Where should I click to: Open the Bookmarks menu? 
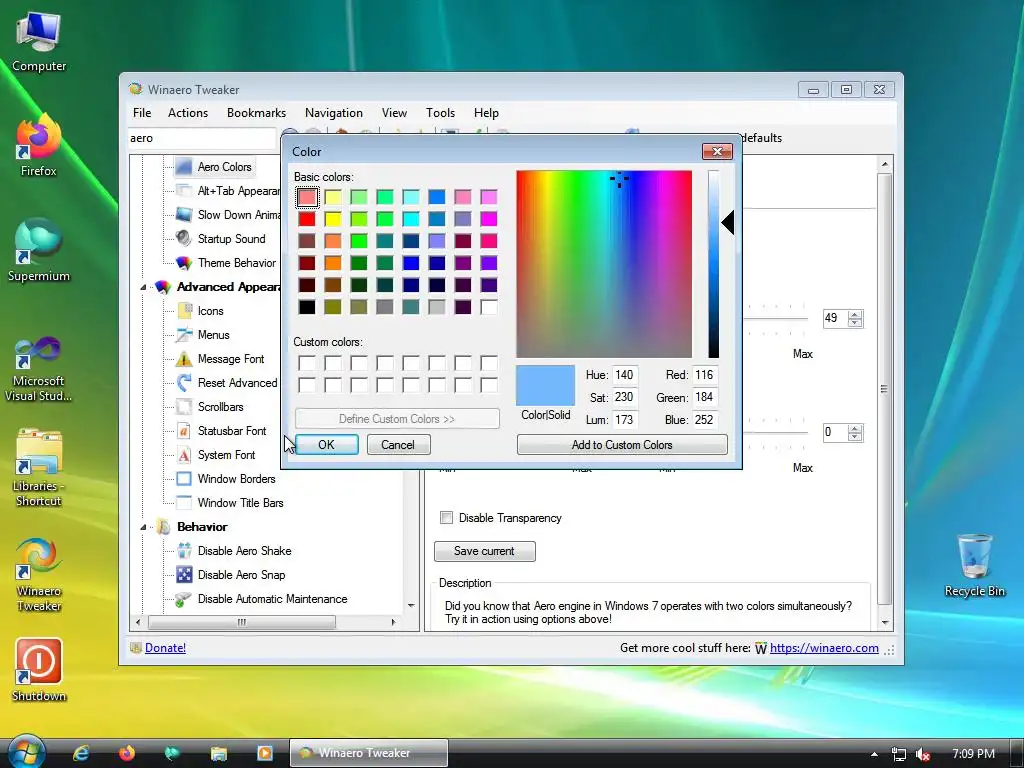(257, 113)
